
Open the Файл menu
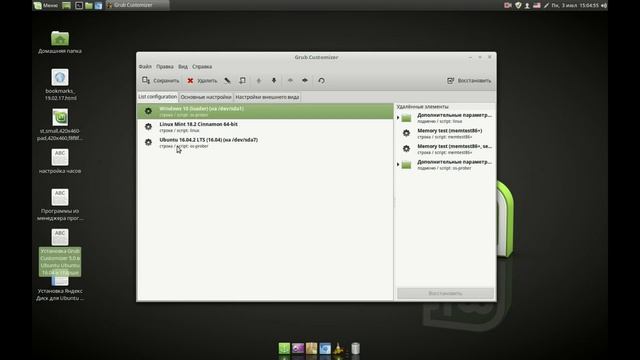[145, 67]
